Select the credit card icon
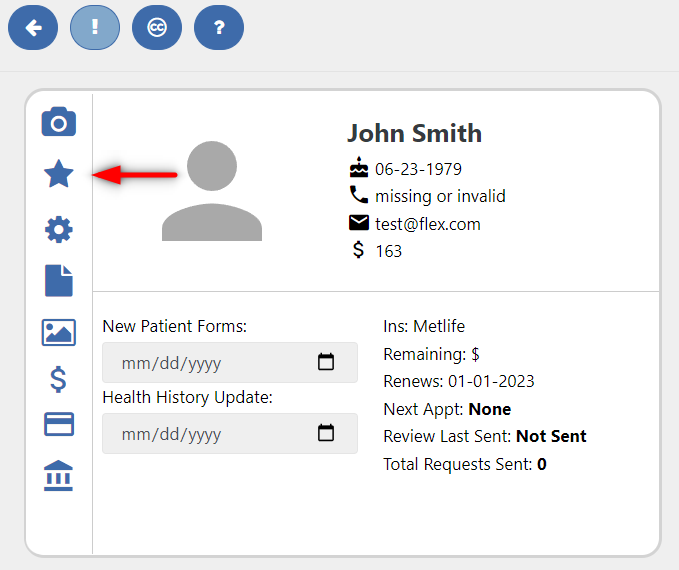 (58, 424)
